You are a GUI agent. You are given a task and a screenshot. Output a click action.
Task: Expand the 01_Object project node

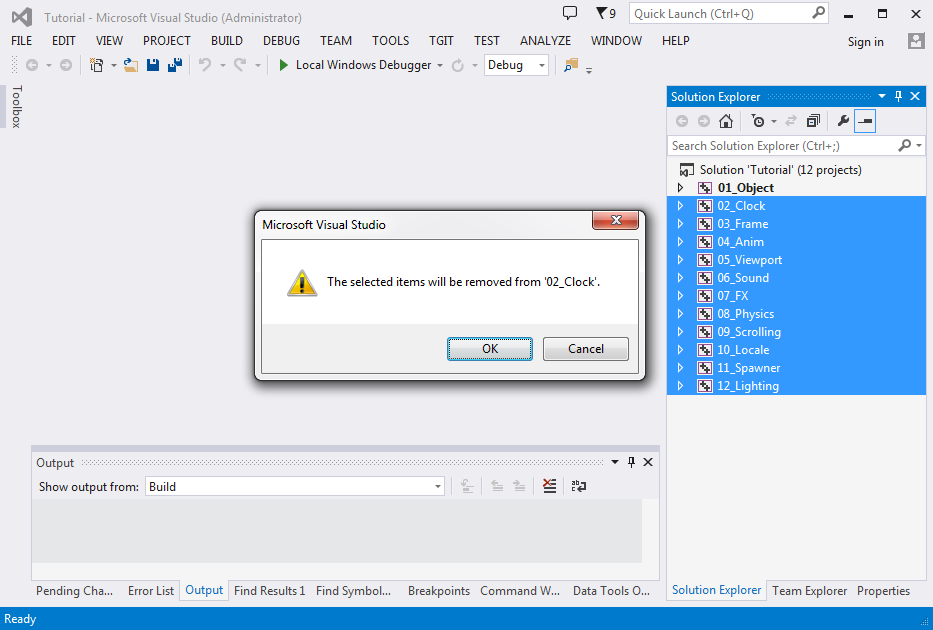tap(681, 188)
